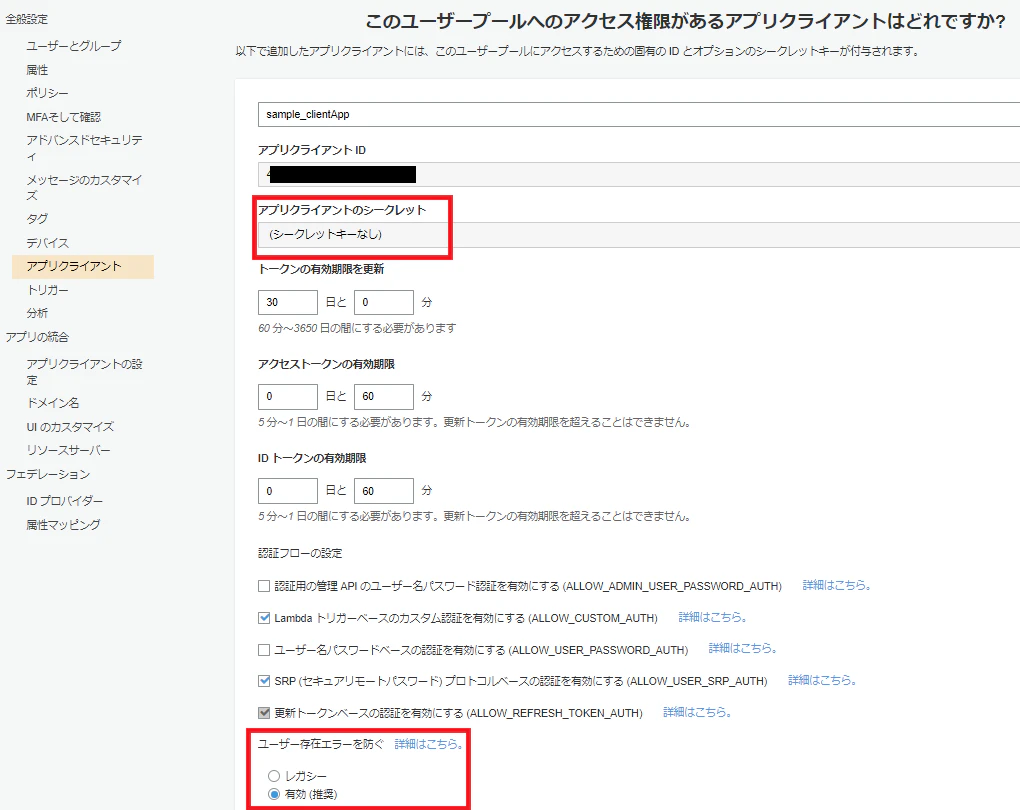The image size is (1020, 810).
Task: Open アドバンスドセキュリティ in sidebar
Action: coord(84,148)
